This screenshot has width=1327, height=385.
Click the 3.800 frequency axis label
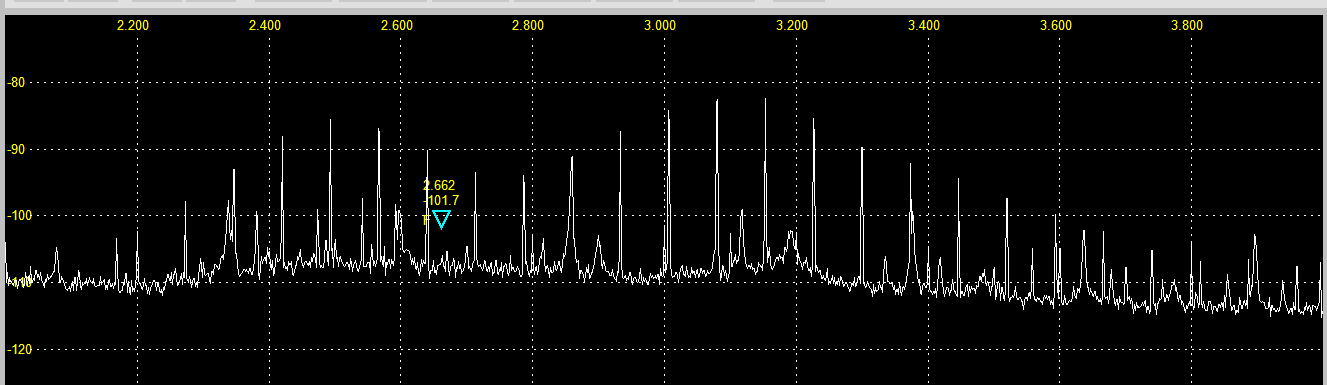click(x=1187, y=25)
